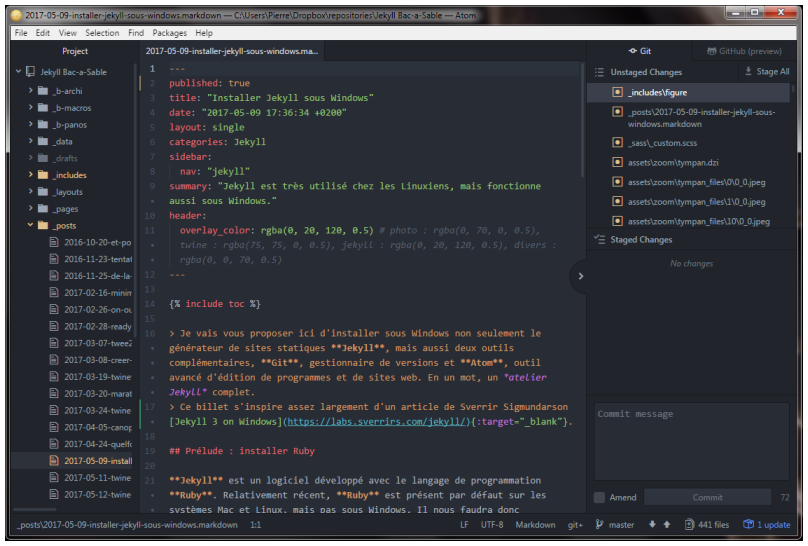Switch to the GitHub (preview) tab
The height and width of the screenshot is (546, 808).
tap(744, 51)
